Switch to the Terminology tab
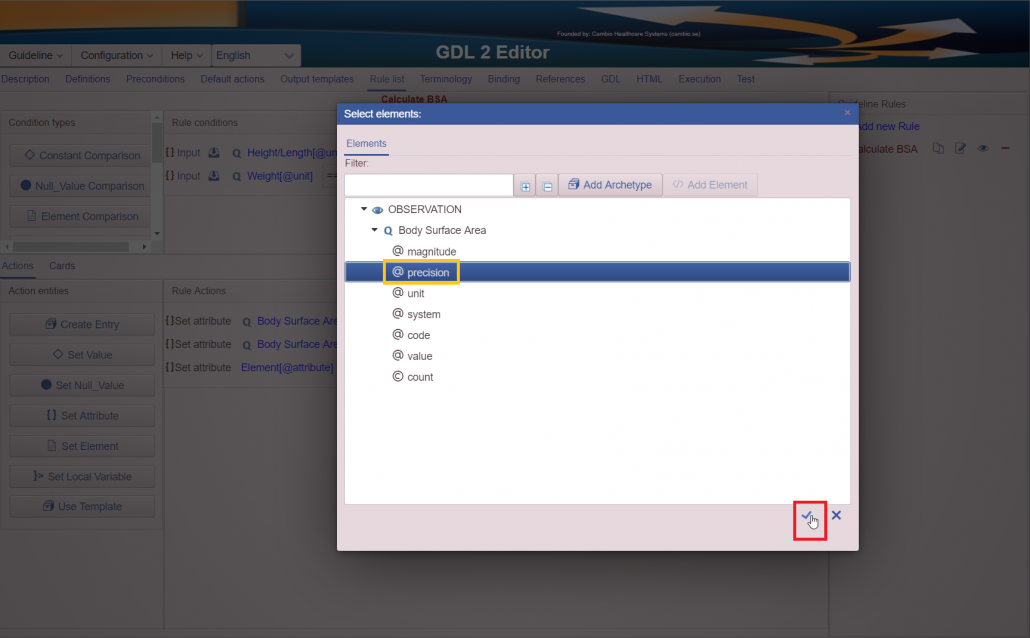 pyautogui.click(x=445, y=79)
